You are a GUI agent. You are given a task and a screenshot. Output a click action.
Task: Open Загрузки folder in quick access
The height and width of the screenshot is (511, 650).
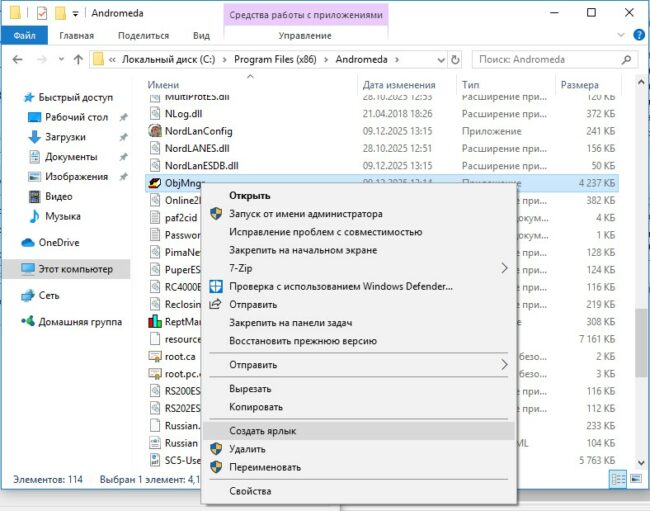pyautogui.click(x=64, y=137)
